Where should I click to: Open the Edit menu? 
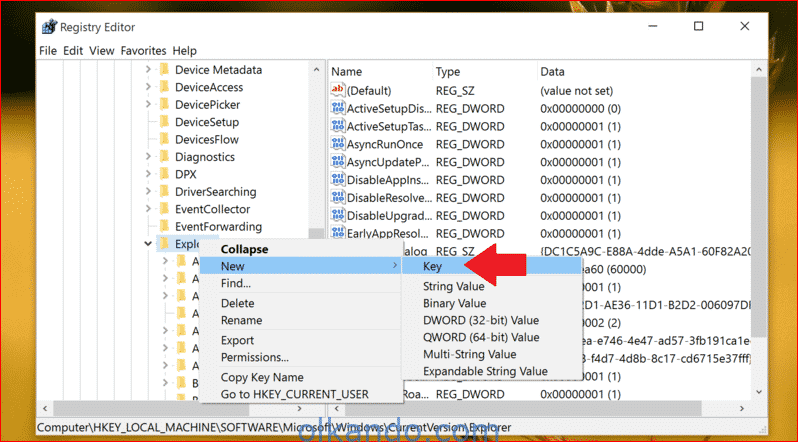[73, 50]
